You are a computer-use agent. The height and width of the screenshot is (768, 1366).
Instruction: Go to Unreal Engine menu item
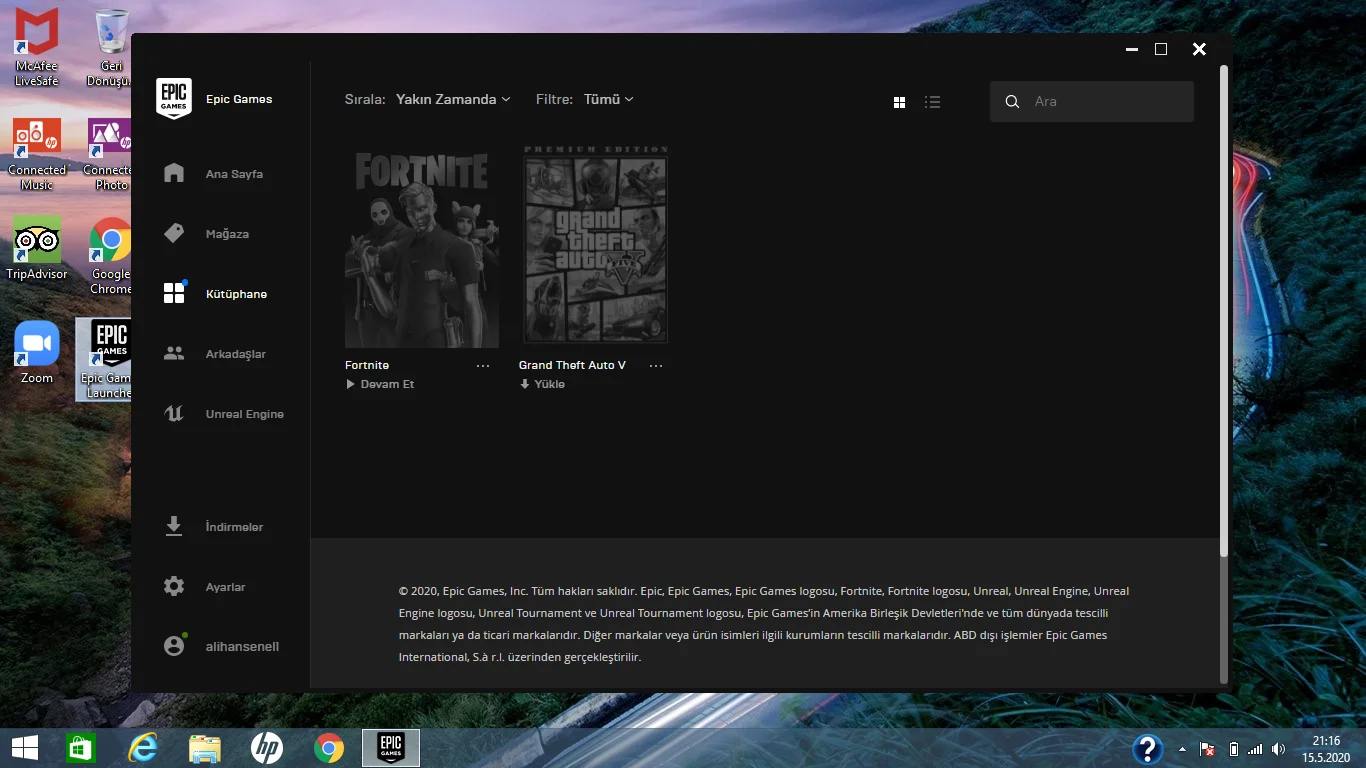(245, 414)
